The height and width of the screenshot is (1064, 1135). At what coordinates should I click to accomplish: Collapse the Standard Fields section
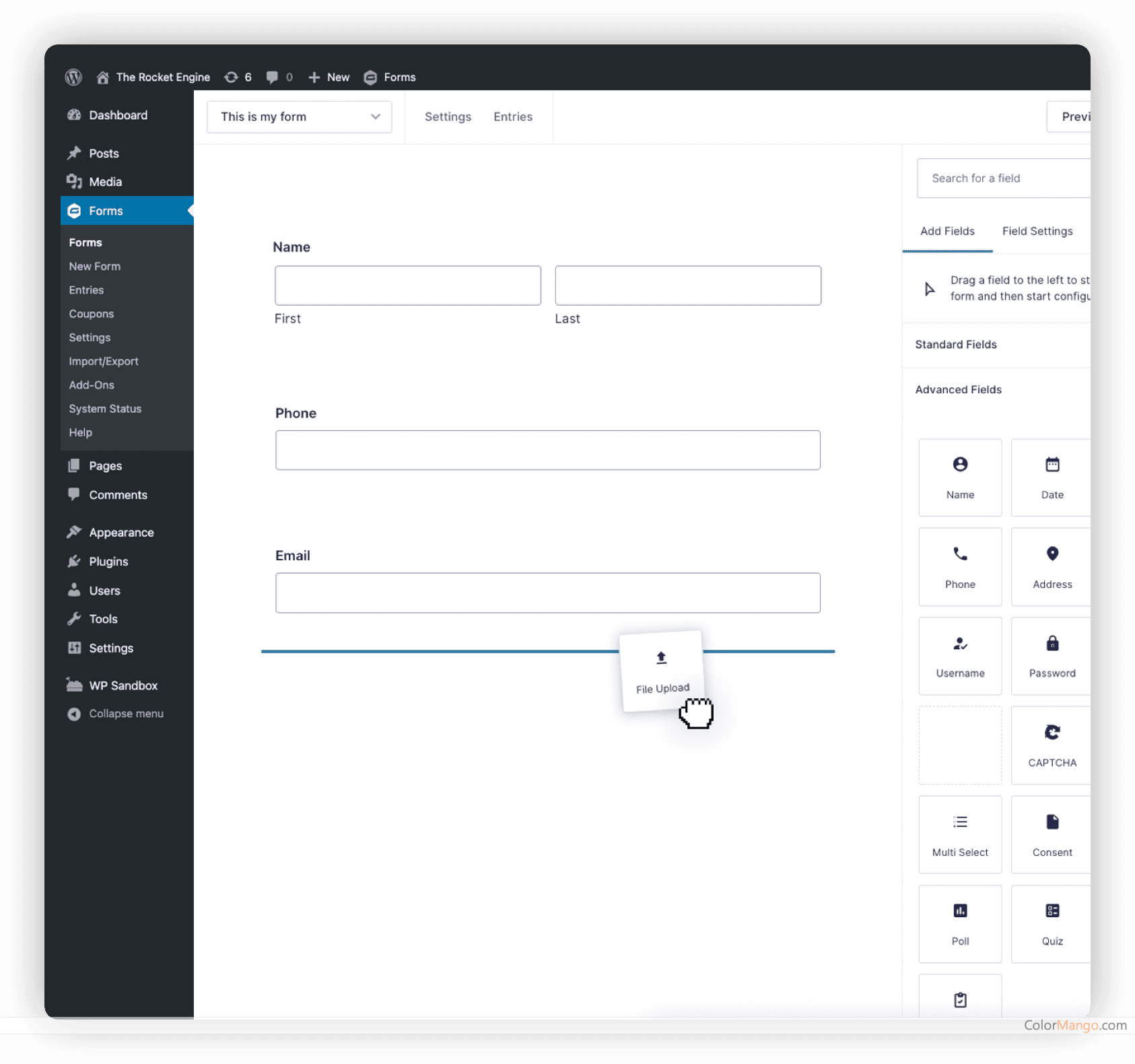click(x=956, y=344)
